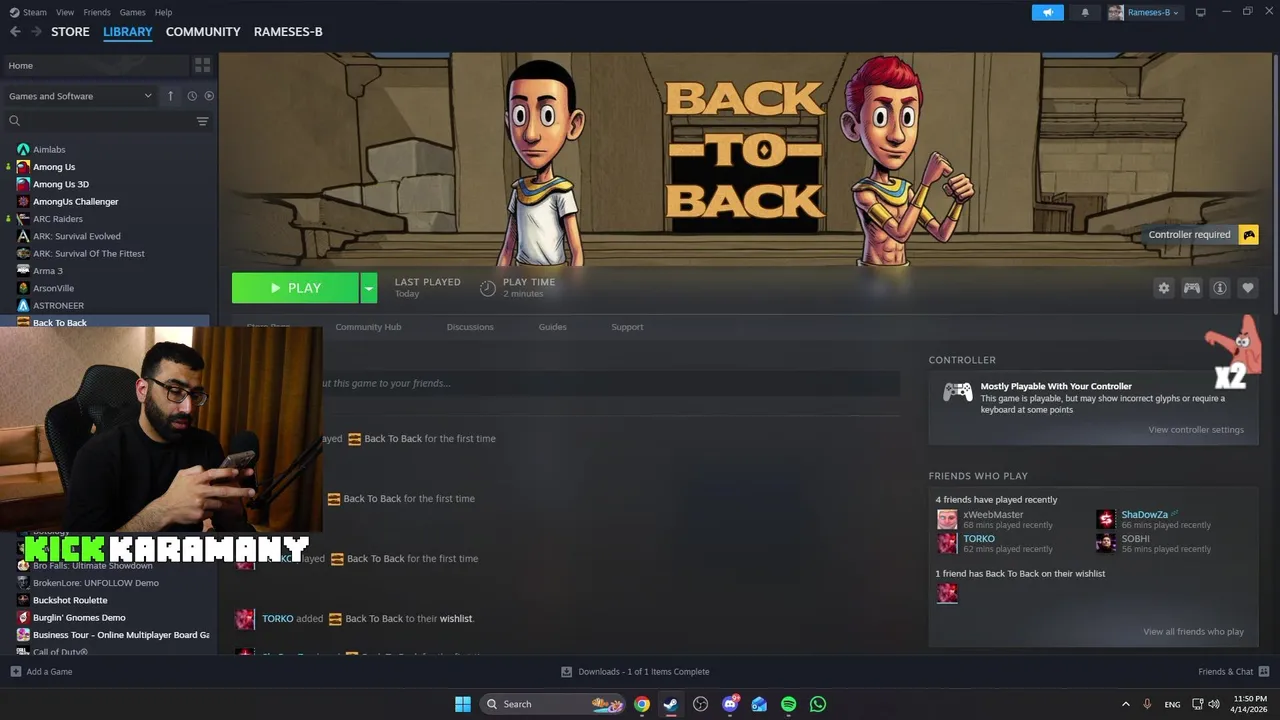This screenshot has width=1280, height=720.
Task: Open game settings gear for Back To Back
Action: click(x=1163, y=288)
